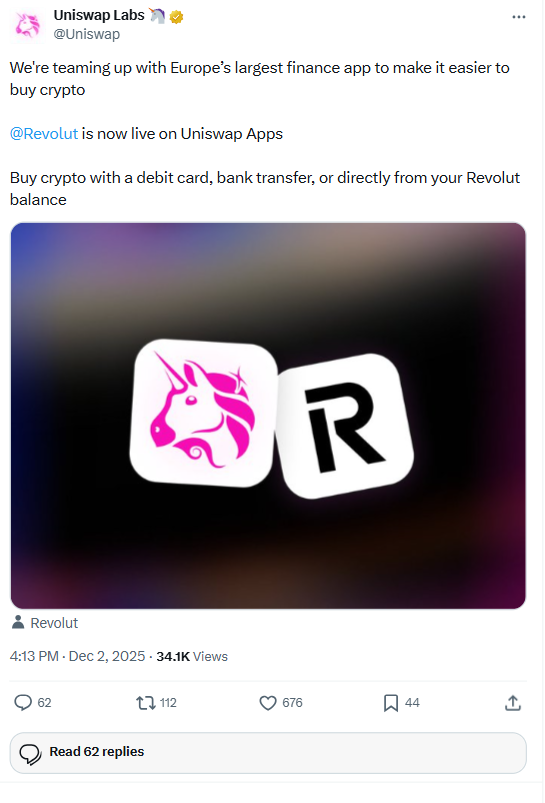Click the Revolut tagged person label
Viewport: 545px width, 803px height.
point(54,623)
